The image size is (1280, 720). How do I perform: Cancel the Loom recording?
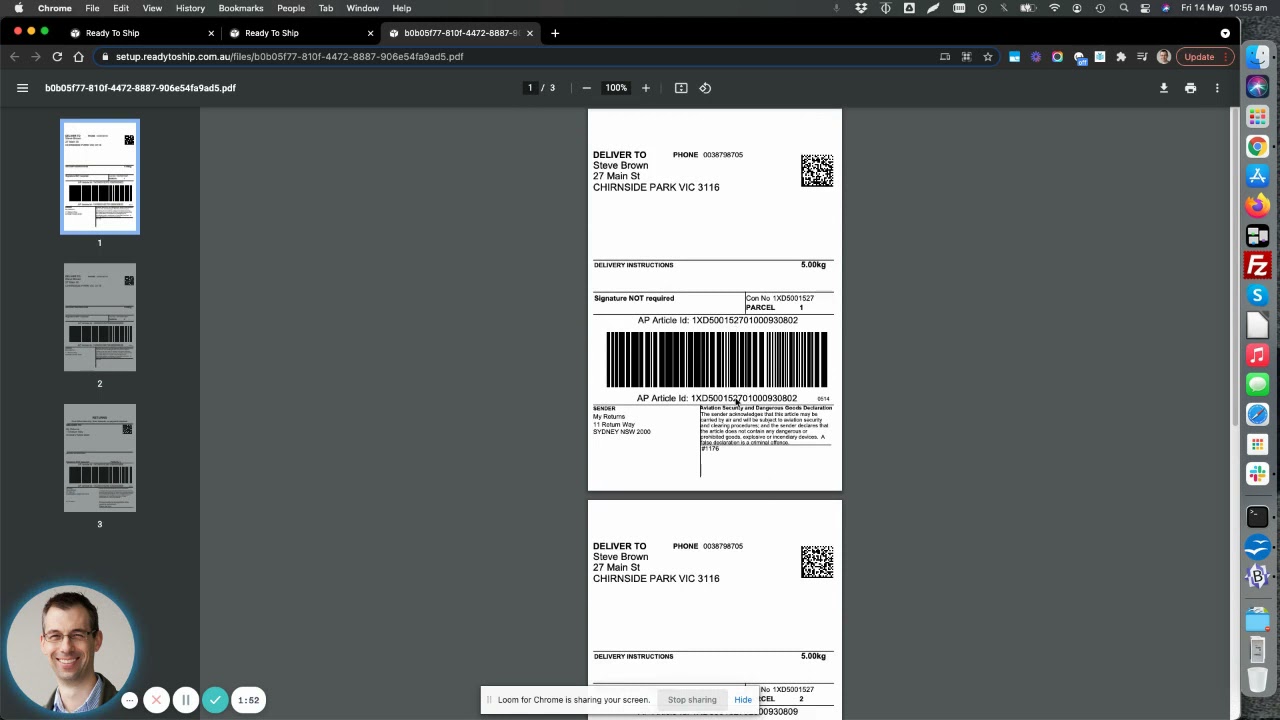tap(156, 700)
